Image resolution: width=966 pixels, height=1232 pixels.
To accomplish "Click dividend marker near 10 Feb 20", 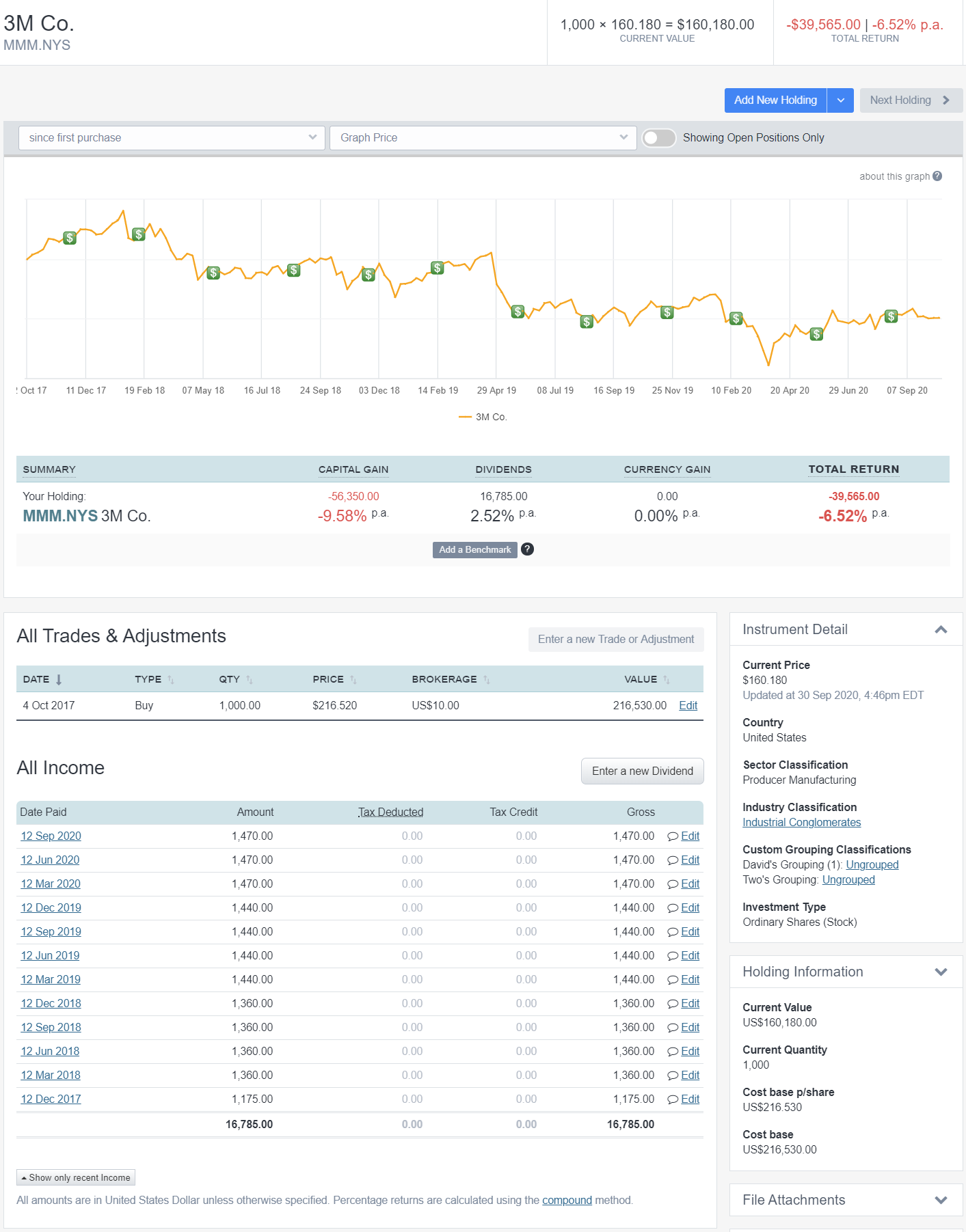I will (736, 318).
